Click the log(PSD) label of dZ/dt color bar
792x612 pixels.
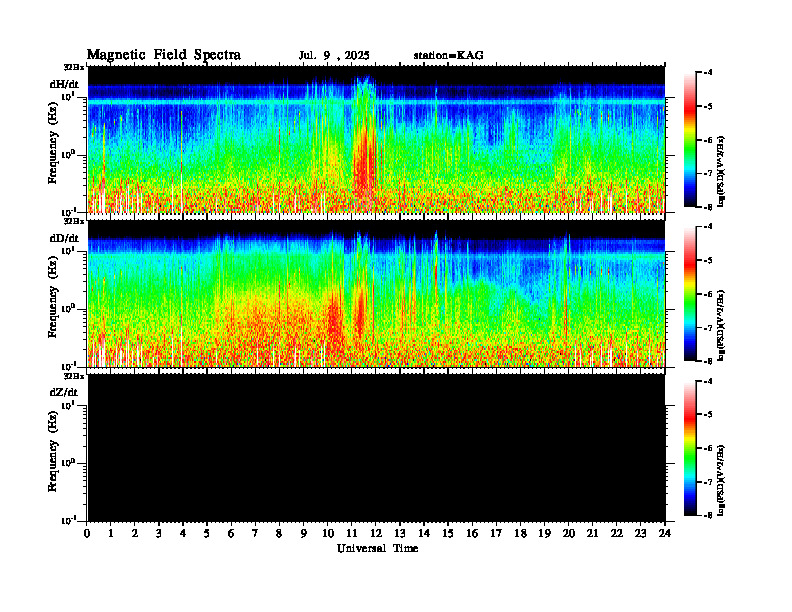point(722,479)
